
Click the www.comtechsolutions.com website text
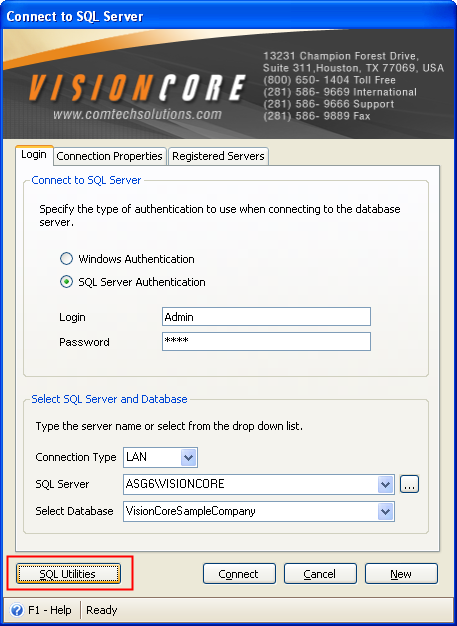pos(137,114)
